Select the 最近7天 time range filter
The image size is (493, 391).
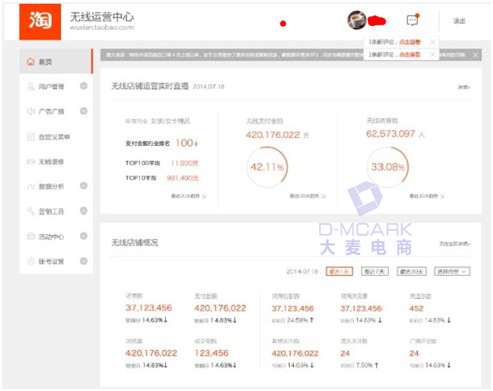[x=375, y=271]
